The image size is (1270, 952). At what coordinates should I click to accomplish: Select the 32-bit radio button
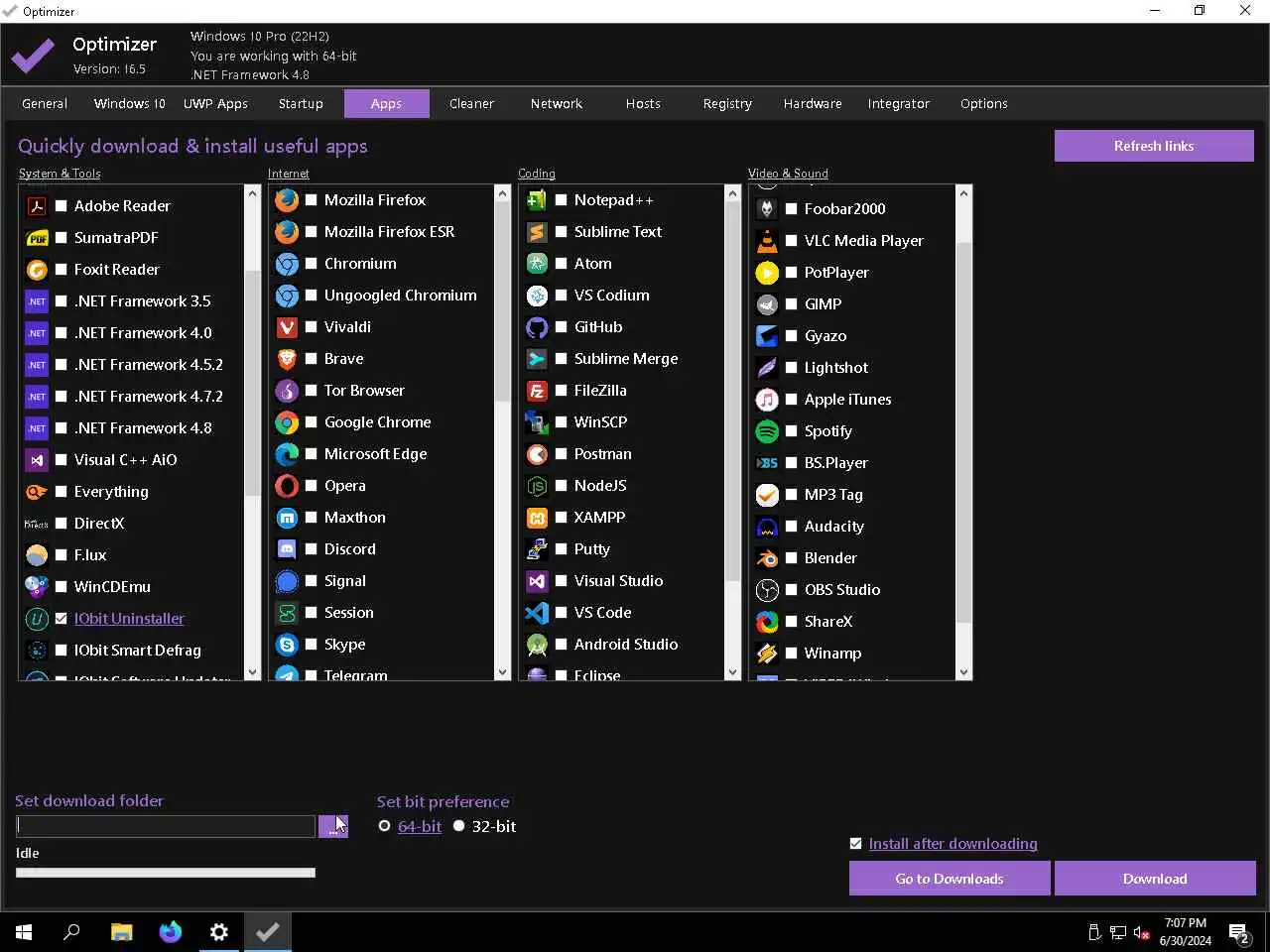click(x=458, y=826)
